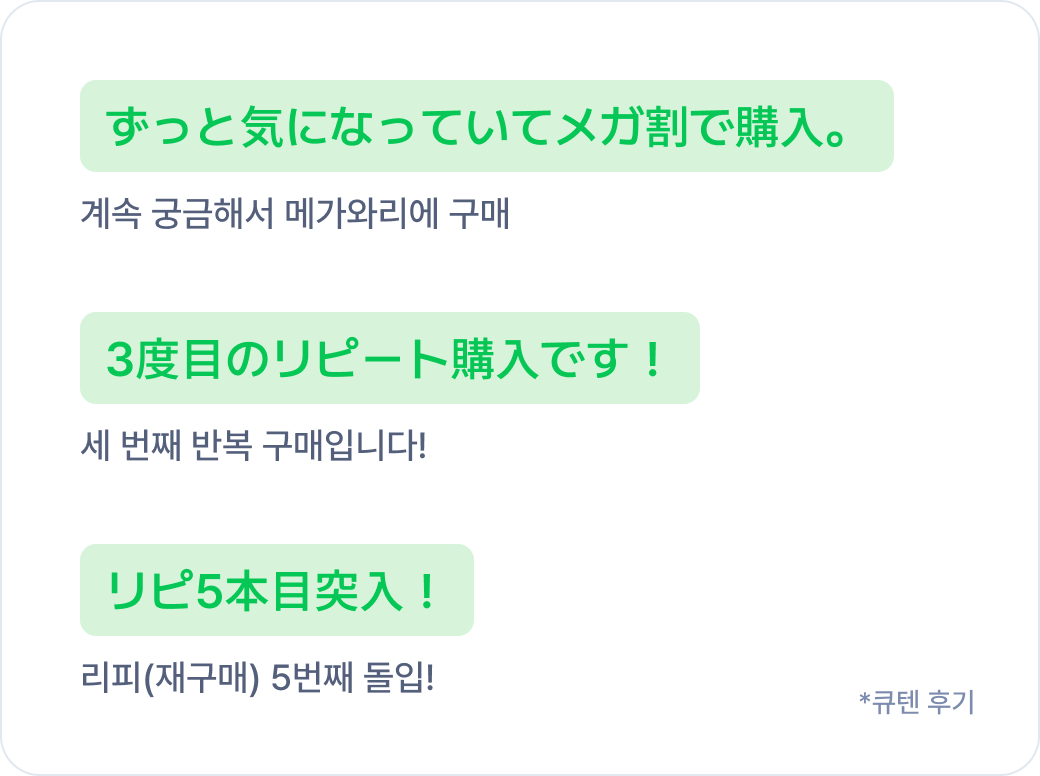Click the Korean text 계속 궁금해서 메가와리에 구매
The width and height of the screenshot is (1040, 776).
pyautogui.click(x=295, y=214)
